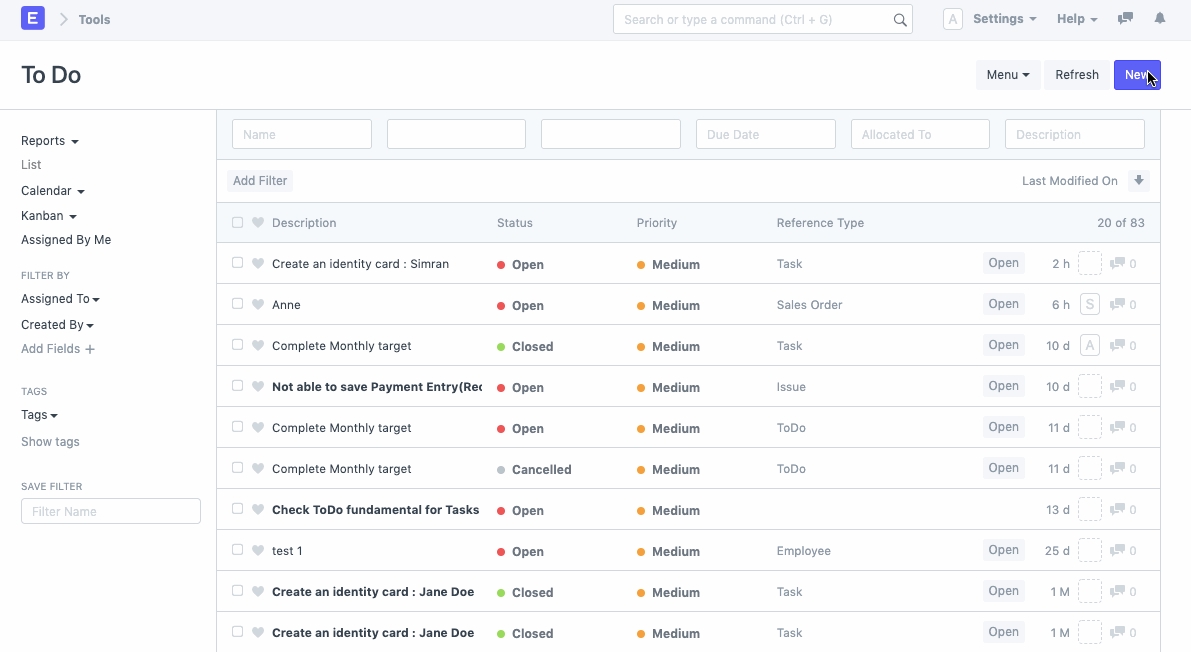
Task: Toggle sort direction arrow button
Action: (x=1138, y=181)
